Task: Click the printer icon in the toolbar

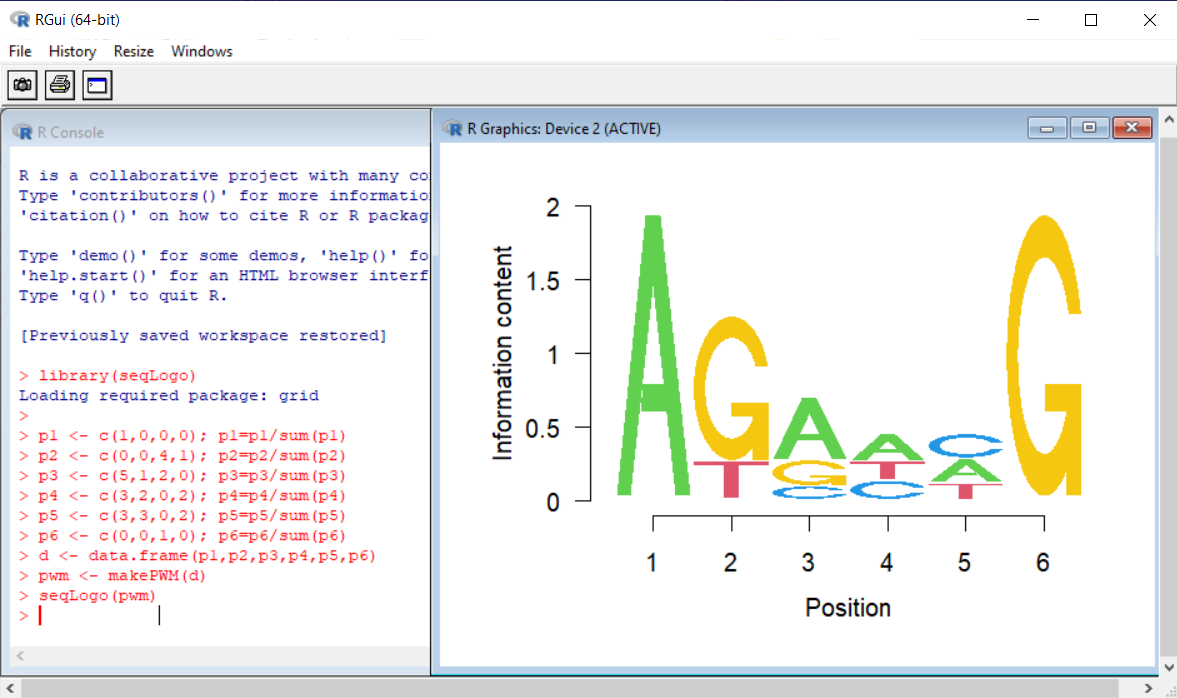Action: (x=60, y=86)
